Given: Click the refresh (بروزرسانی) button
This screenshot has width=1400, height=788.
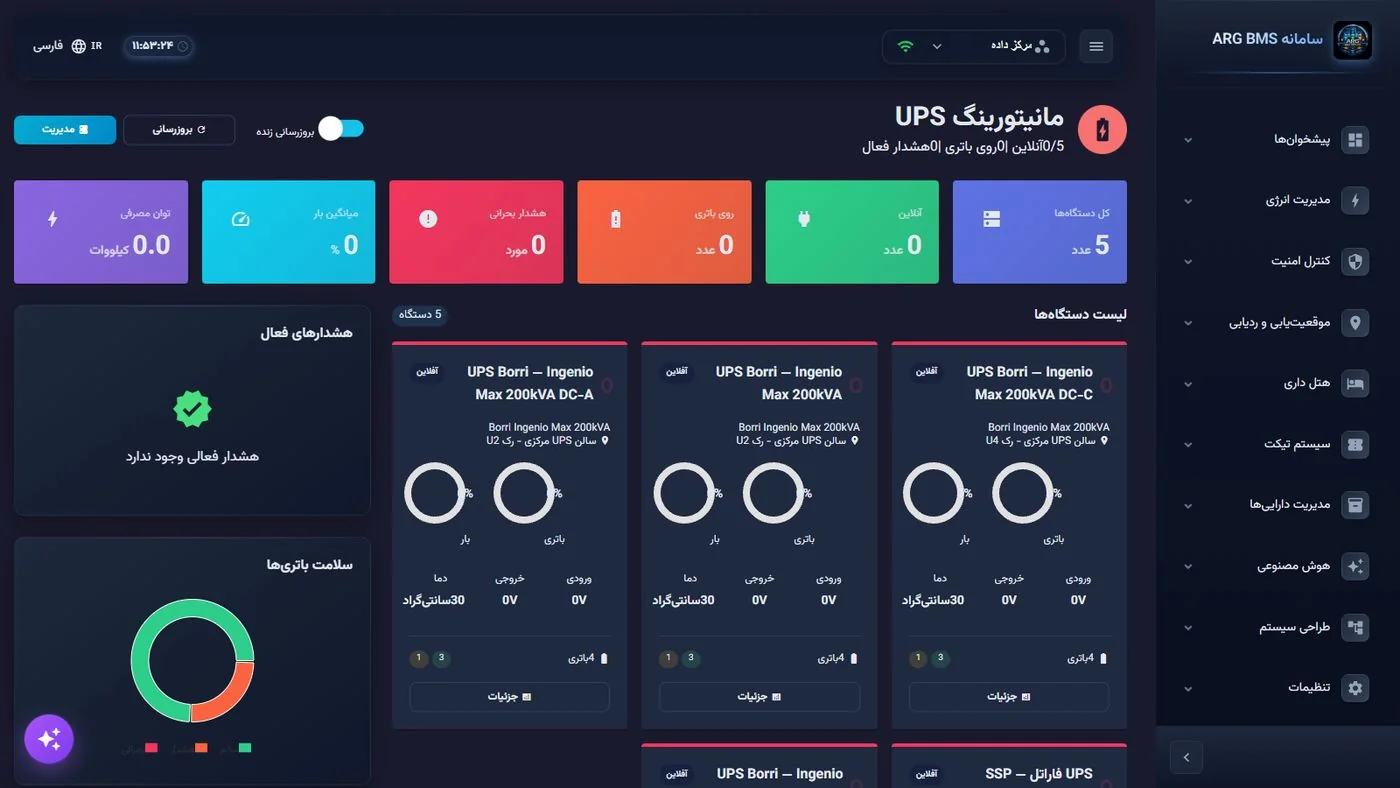Looking at the screenshot, I should click(x=179, y=130).
